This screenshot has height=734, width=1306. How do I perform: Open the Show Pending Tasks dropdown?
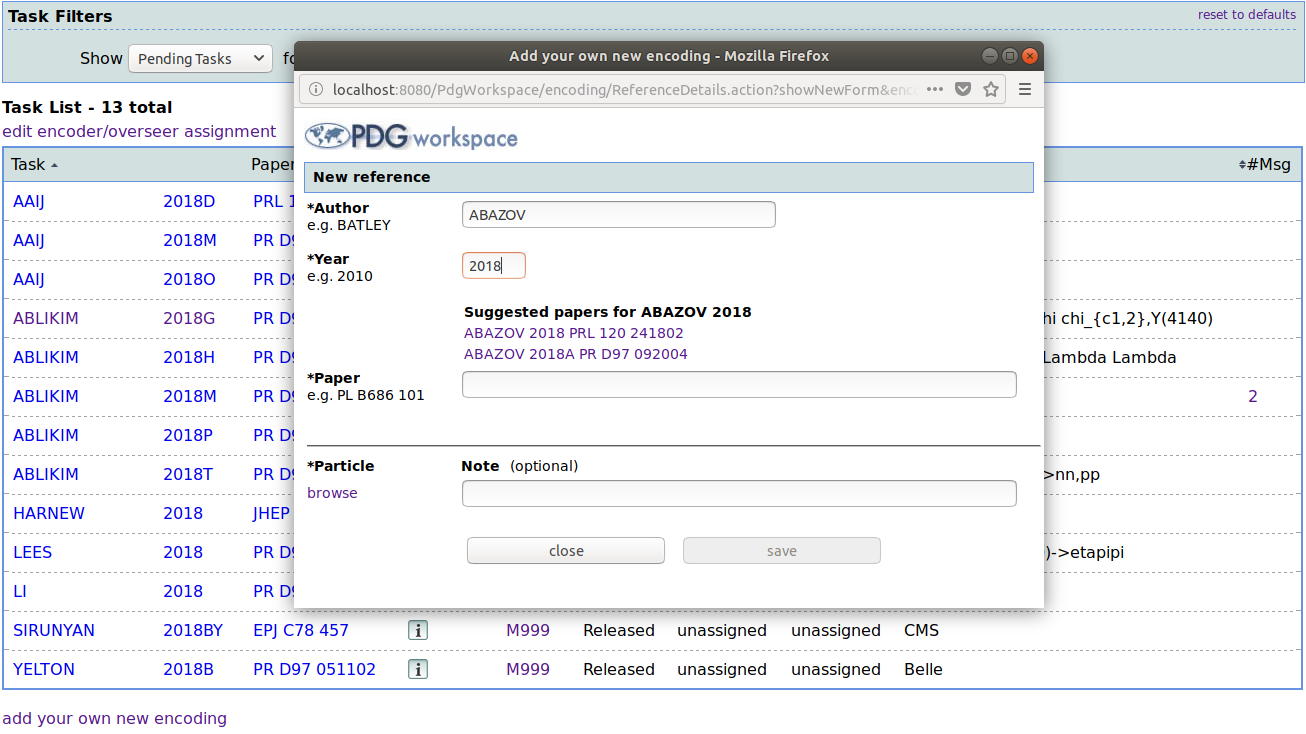[200, 59]
